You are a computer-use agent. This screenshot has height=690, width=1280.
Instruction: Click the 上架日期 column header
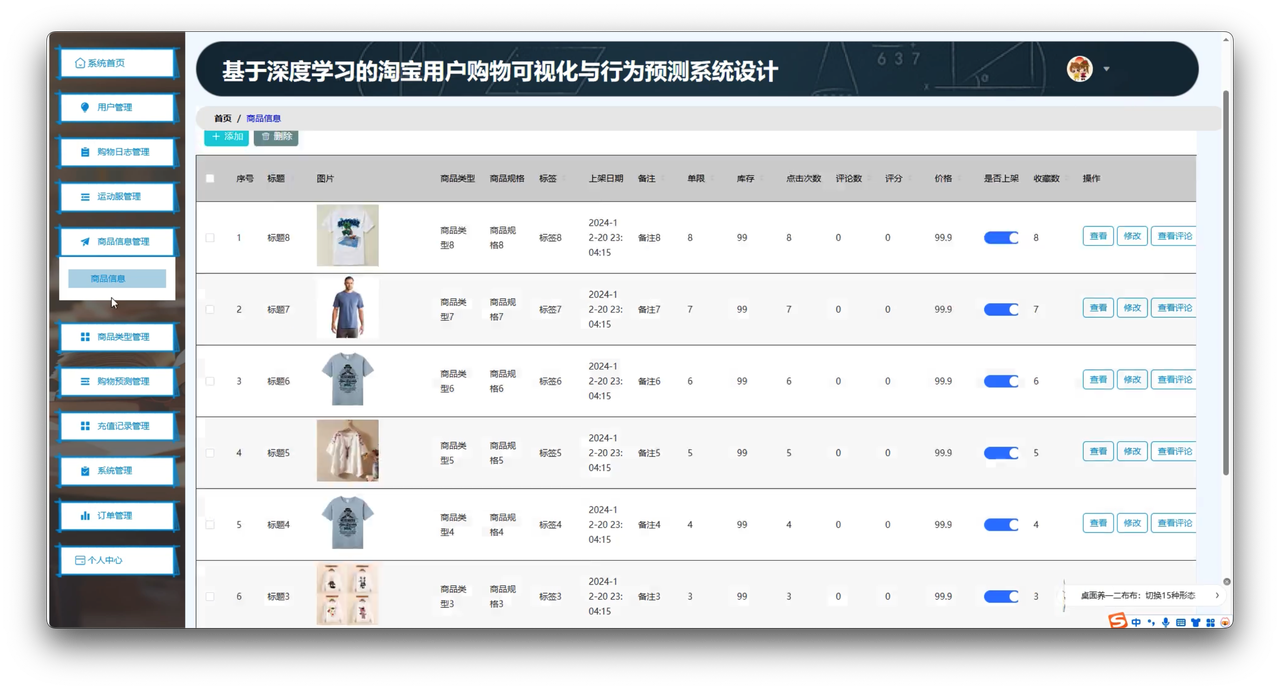tap(605, 179)
